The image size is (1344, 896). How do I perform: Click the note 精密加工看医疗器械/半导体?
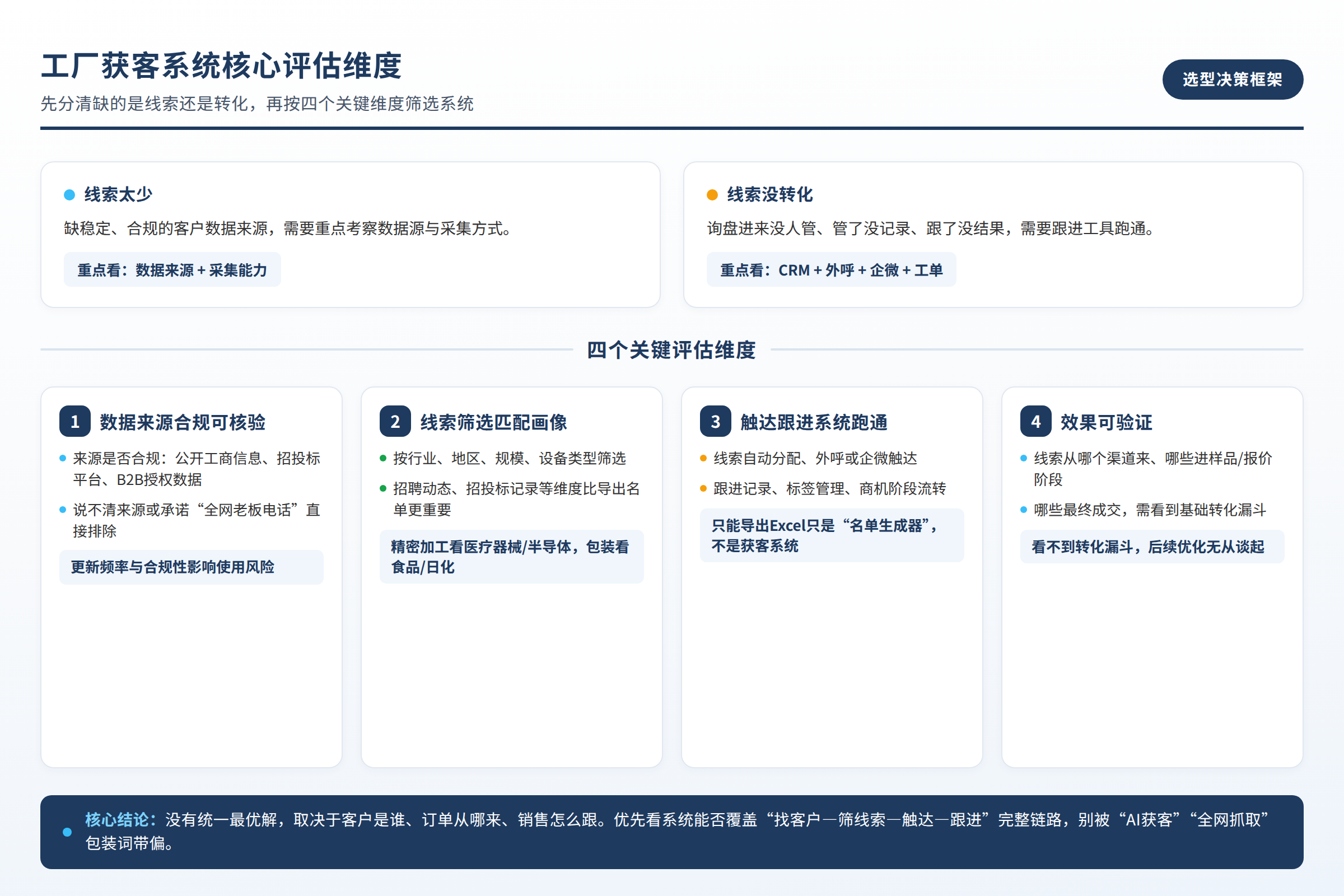point(511,557)
